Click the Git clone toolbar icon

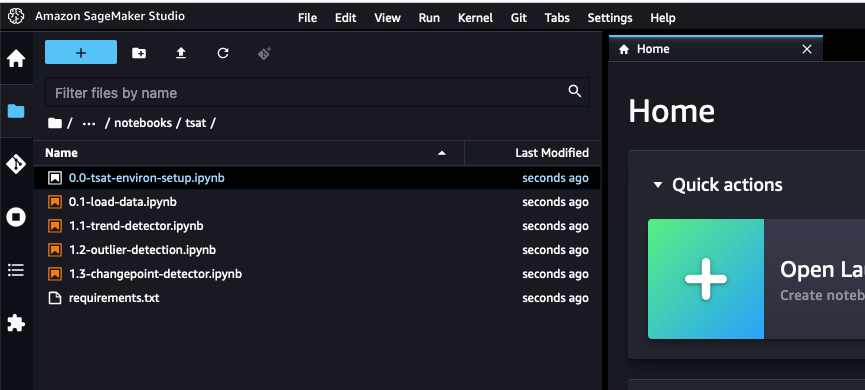(264, 54)
